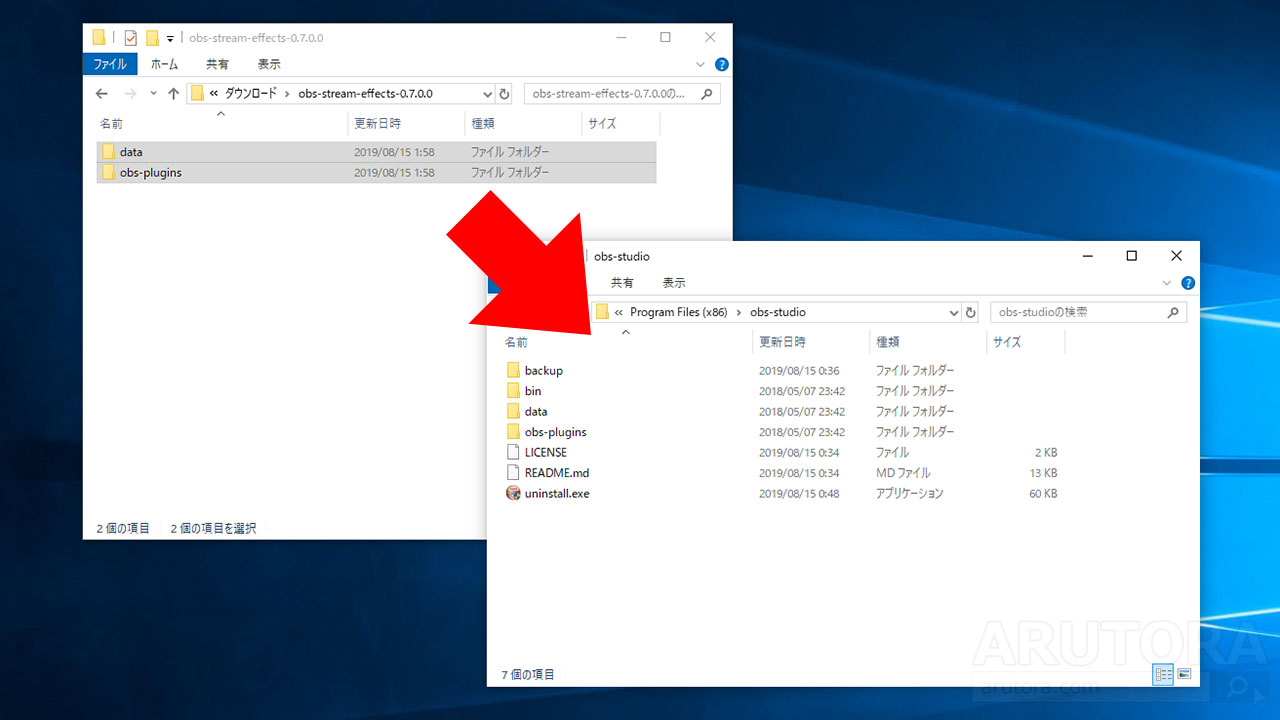The width and height of the screenshot is (1280, 720).
Task: Go back using the left arrow in obs-stream-effects window
Action: pos(101,94)
